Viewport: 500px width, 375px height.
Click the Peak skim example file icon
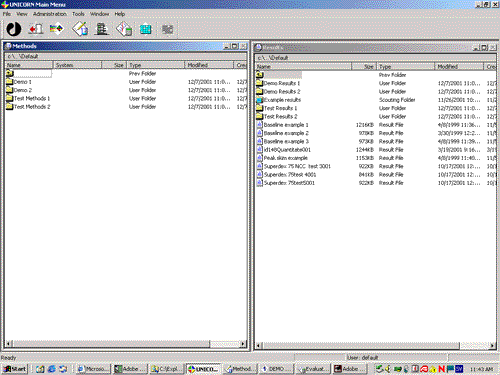tap(260, 158)
